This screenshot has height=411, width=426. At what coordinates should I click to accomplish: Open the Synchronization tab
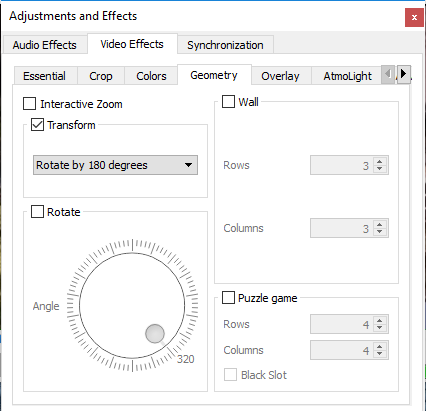[x=225, y=45]
